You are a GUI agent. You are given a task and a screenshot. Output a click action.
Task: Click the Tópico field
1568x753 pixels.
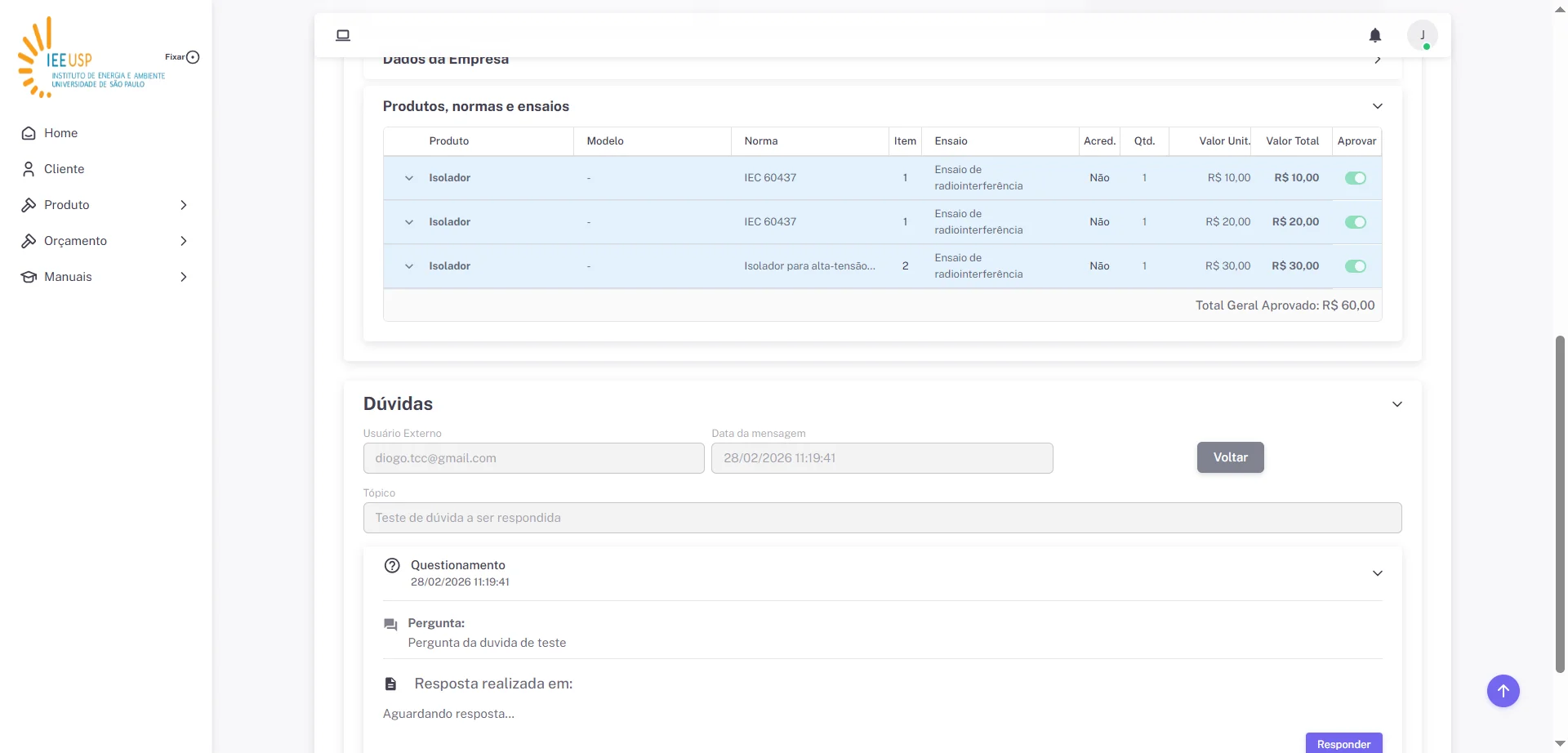point(883,518)
